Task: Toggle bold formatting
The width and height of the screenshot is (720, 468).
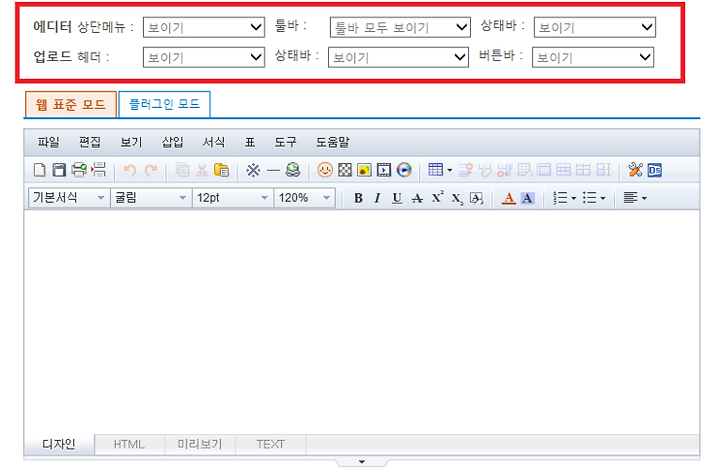Action: [358, 198]
